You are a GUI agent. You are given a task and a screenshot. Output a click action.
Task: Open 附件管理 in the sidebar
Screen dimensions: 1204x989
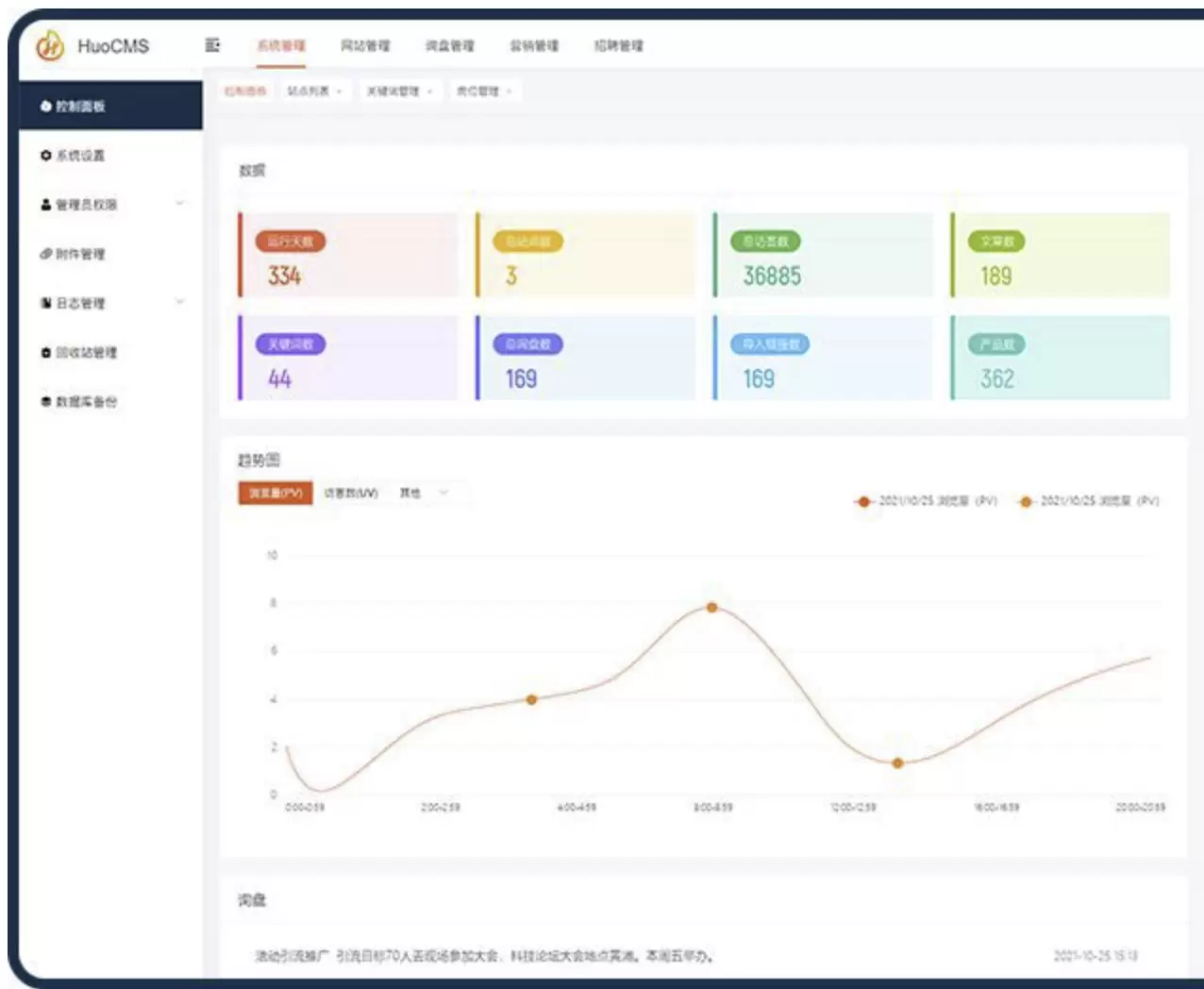(x=110, y=254)
